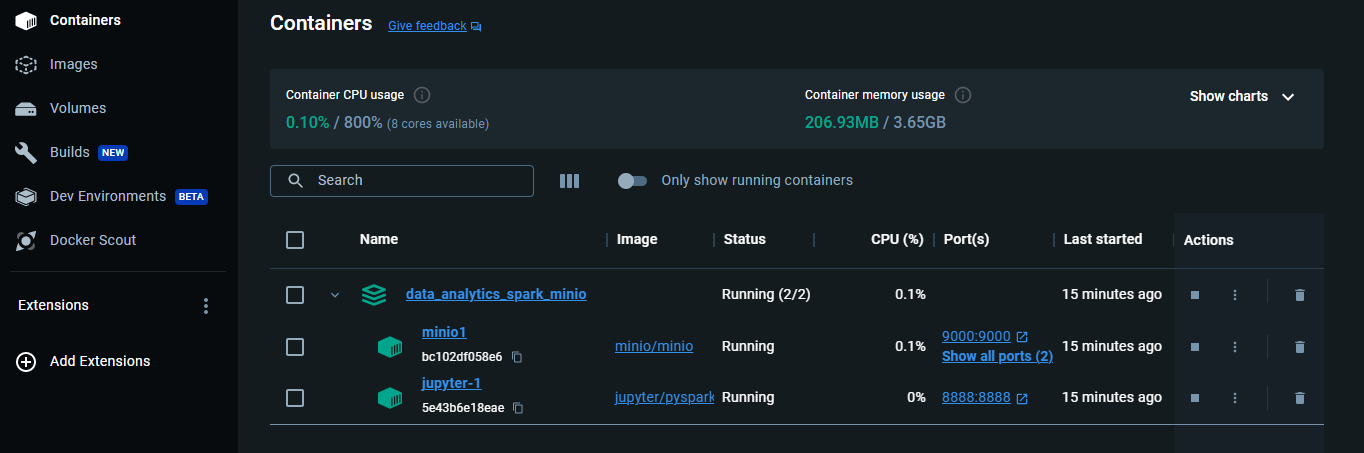
Task: Open the Images section
Action: [x=73, y=64]
